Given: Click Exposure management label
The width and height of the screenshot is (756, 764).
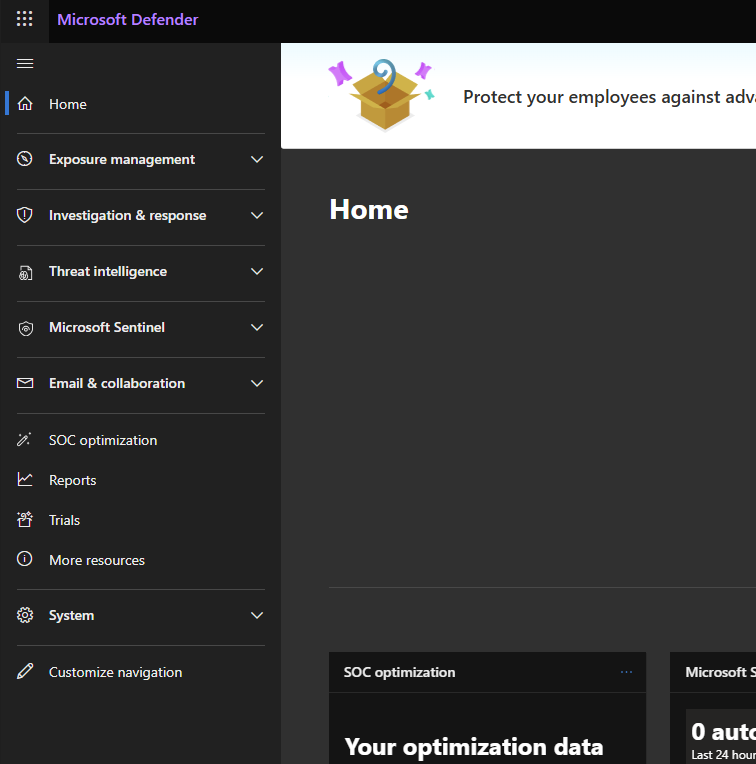Looking at the screenshot, I should coord(122,159).
